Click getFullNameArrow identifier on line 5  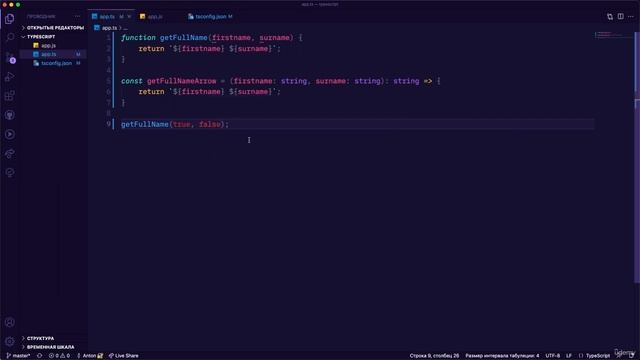coord(182,81)
